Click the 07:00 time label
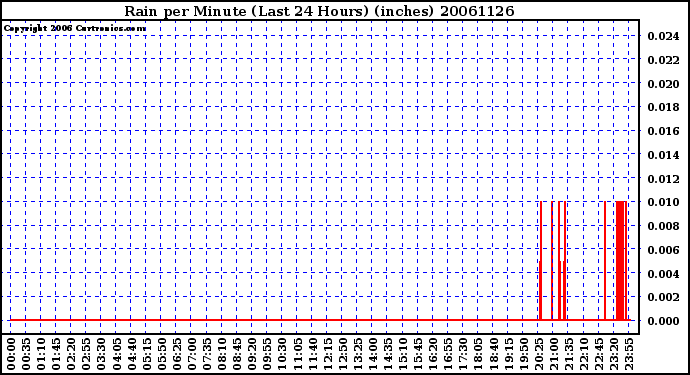 pos(191,354)
